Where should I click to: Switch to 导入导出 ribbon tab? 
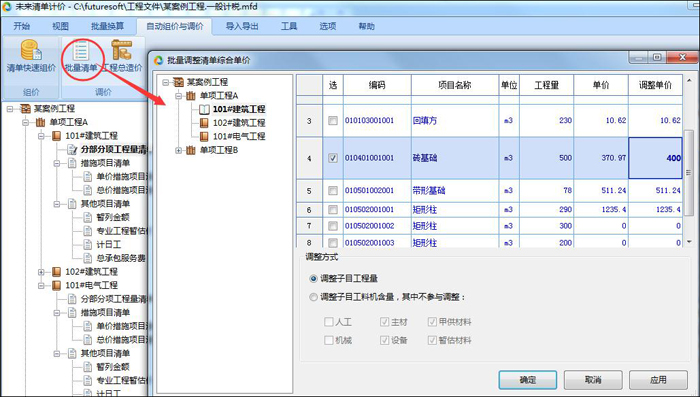pyautogui.click(x=242, y=26)
